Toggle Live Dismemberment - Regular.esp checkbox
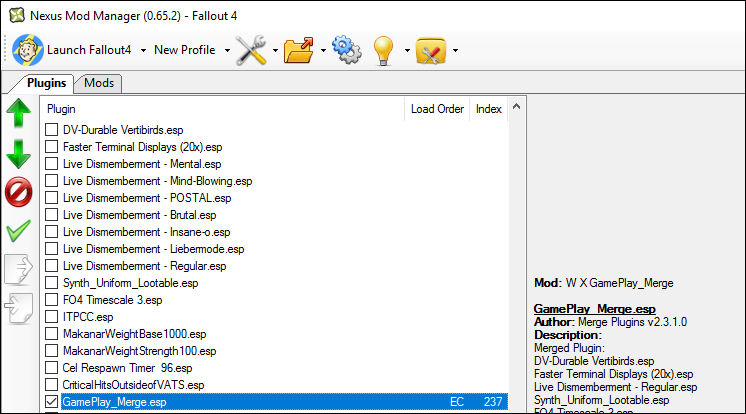746x414 pixels. (x=51, y=266)
